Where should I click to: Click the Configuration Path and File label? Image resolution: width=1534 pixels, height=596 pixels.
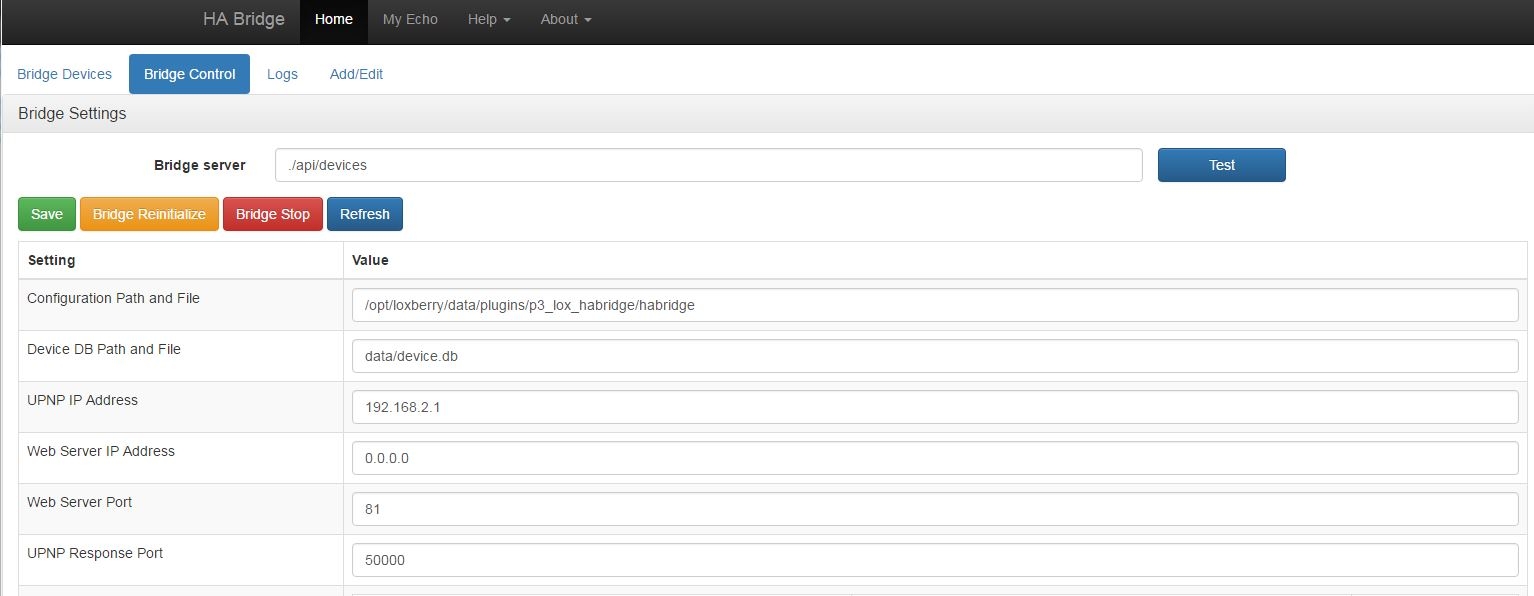[x=113, y=298]
